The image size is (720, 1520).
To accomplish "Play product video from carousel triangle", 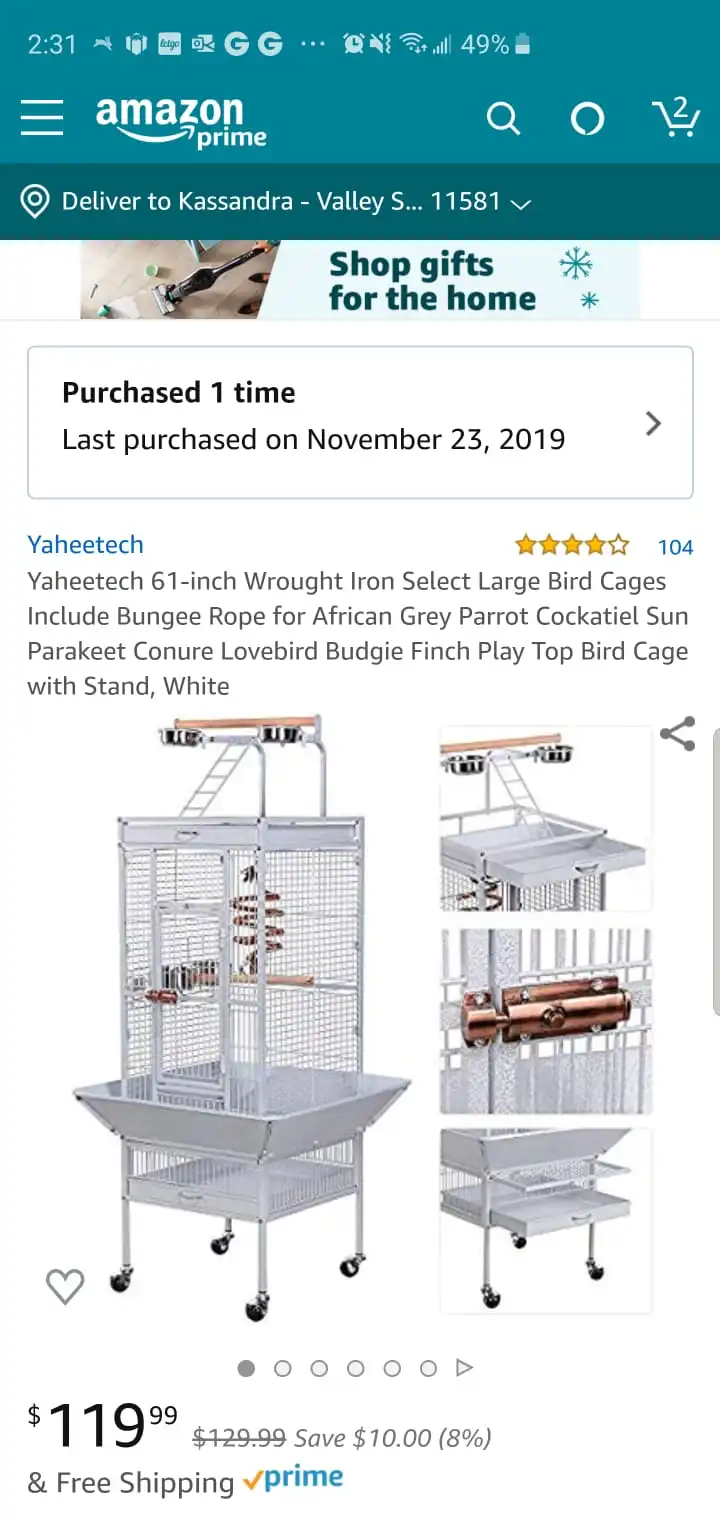I will click(x=464, y=1367).
